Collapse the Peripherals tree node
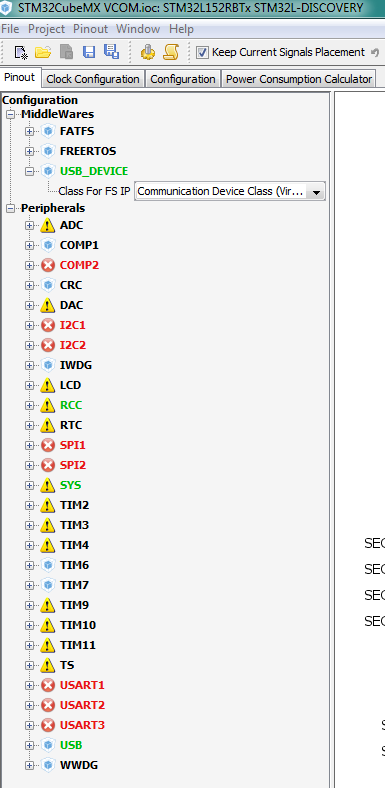The width and height of the screenshot is (390, 788). point(11,208)
